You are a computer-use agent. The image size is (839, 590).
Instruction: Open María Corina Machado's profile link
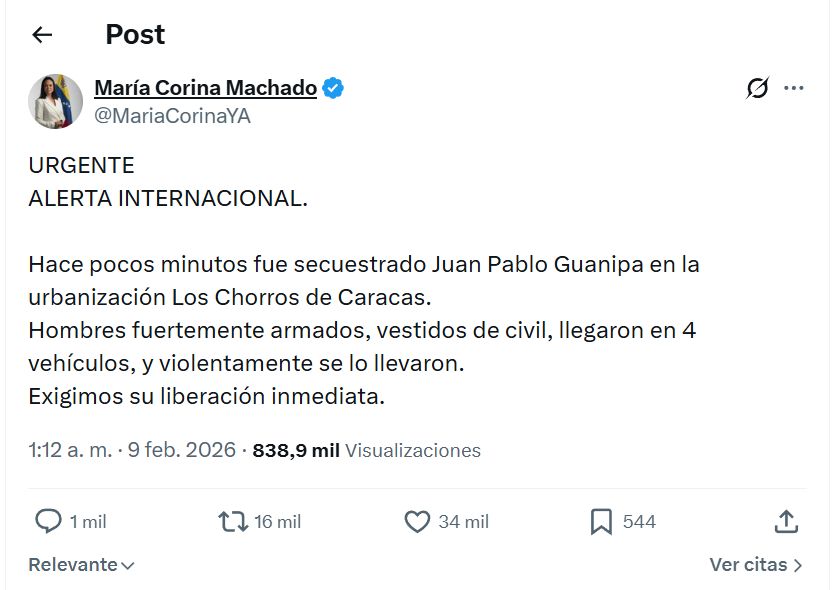tap(203, 87)
